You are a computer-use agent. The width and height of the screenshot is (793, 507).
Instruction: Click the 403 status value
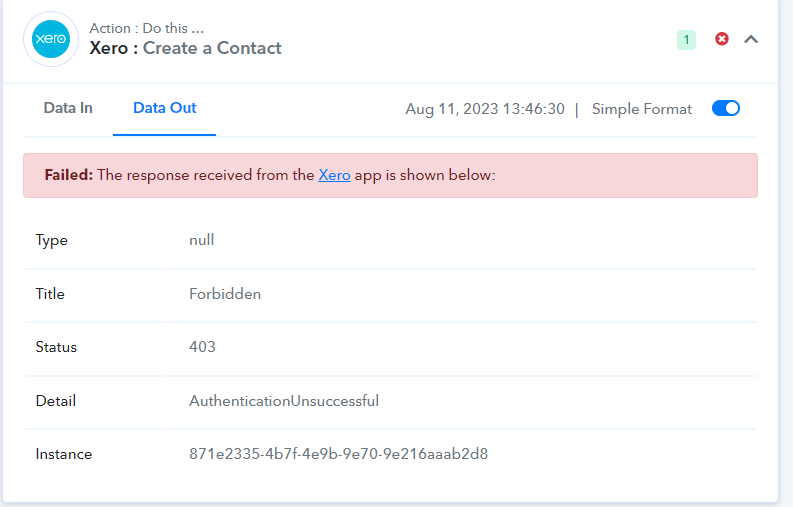202,347
